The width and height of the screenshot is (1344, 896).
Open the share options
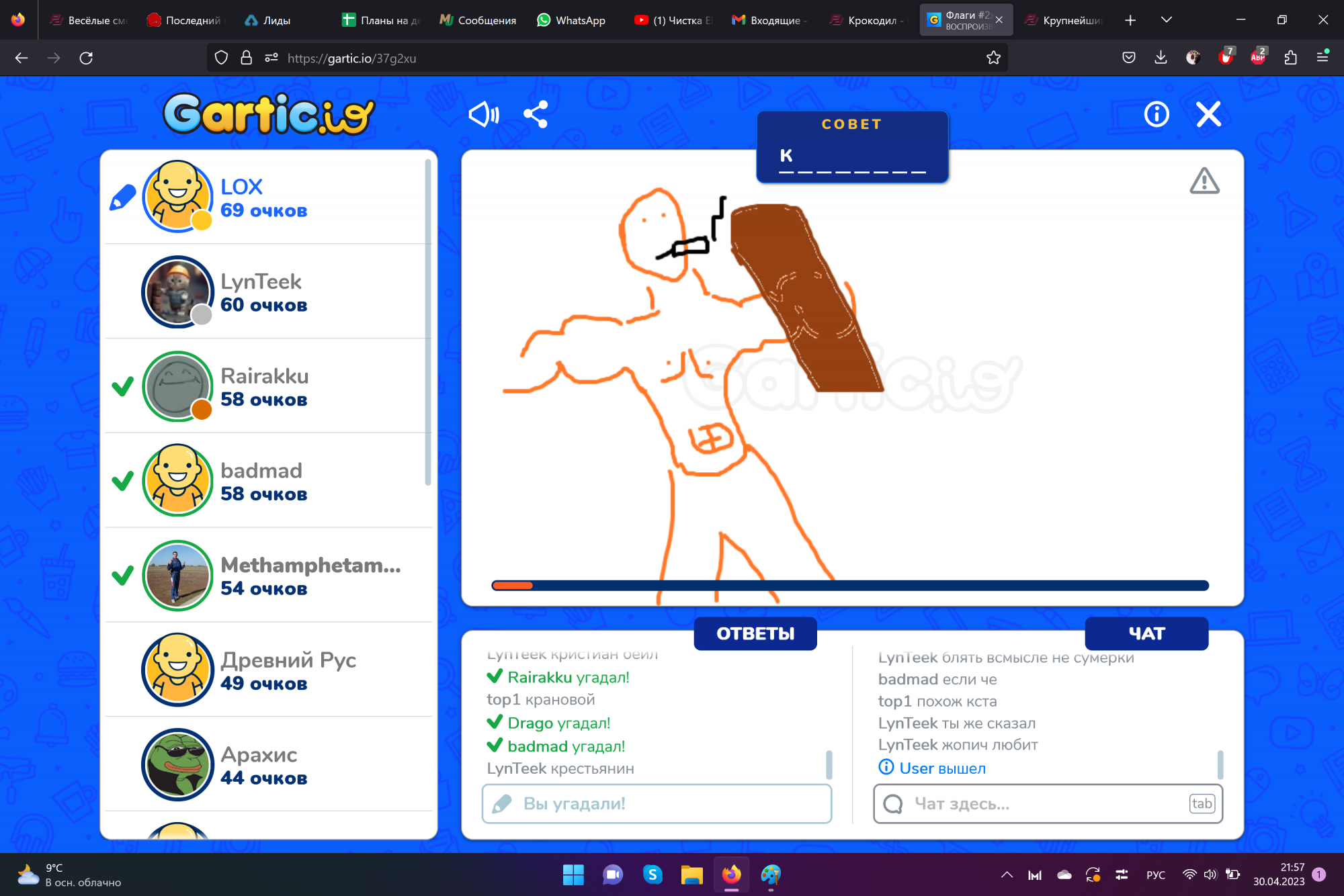[536, 114]
